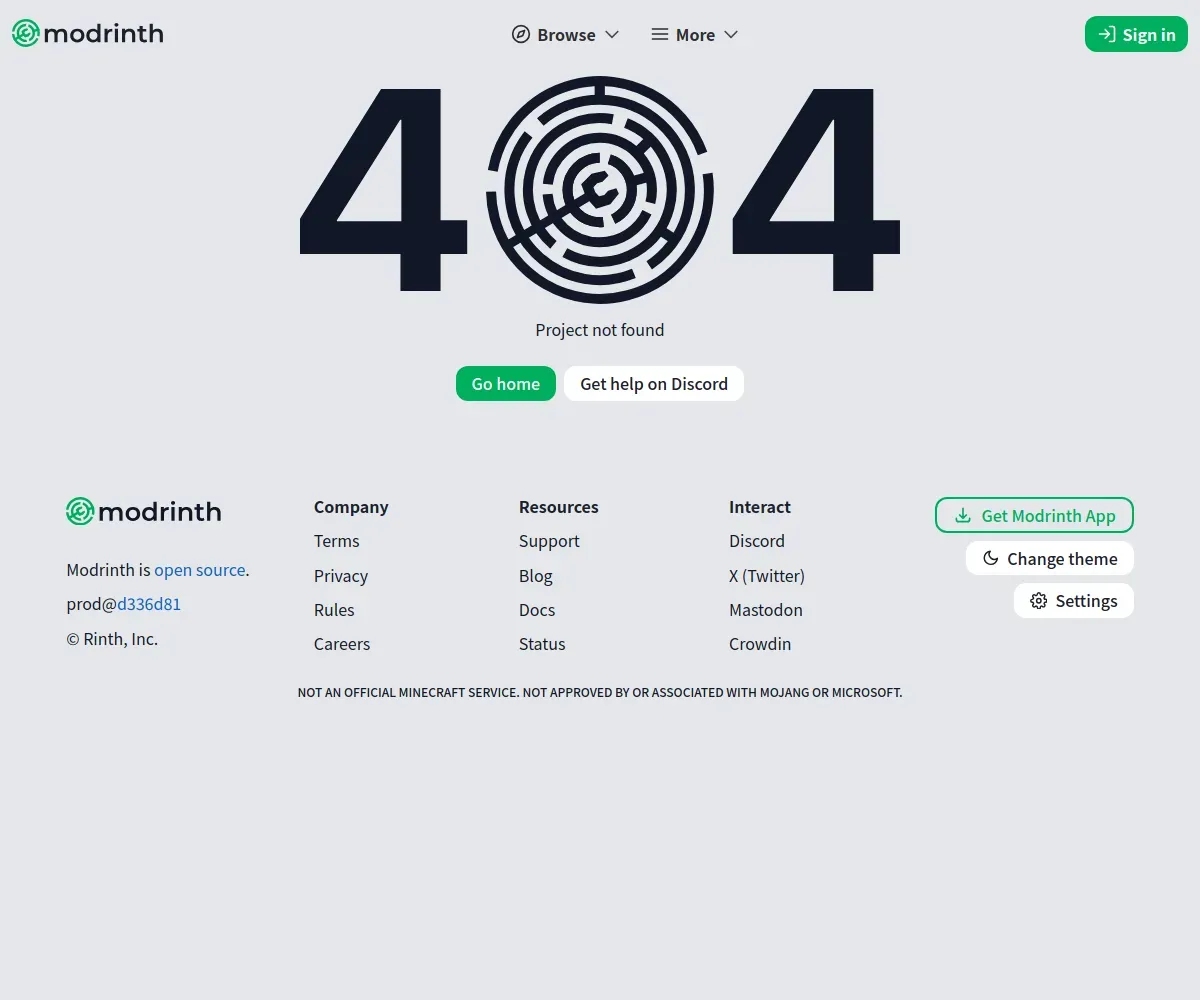Click the compass icon beside Browse
Viewport: 1200px width, 1000px height.
520,34
